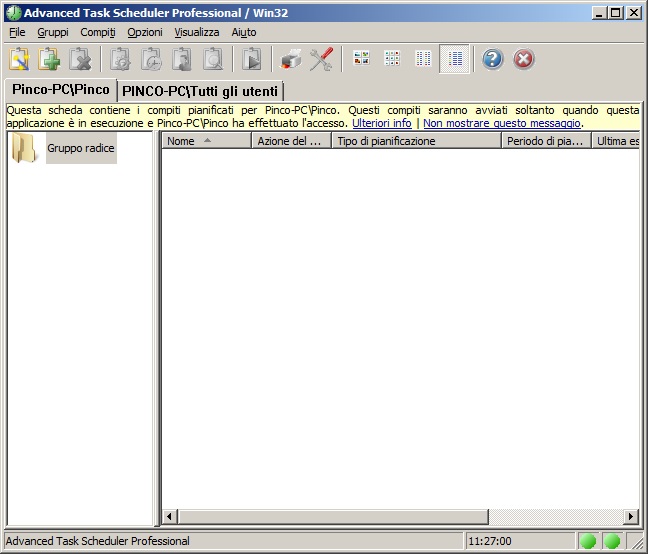The width and height of the screenshot is (648, 554).
Task: Open the Ulteriori info link
Action: coord(381,123)
